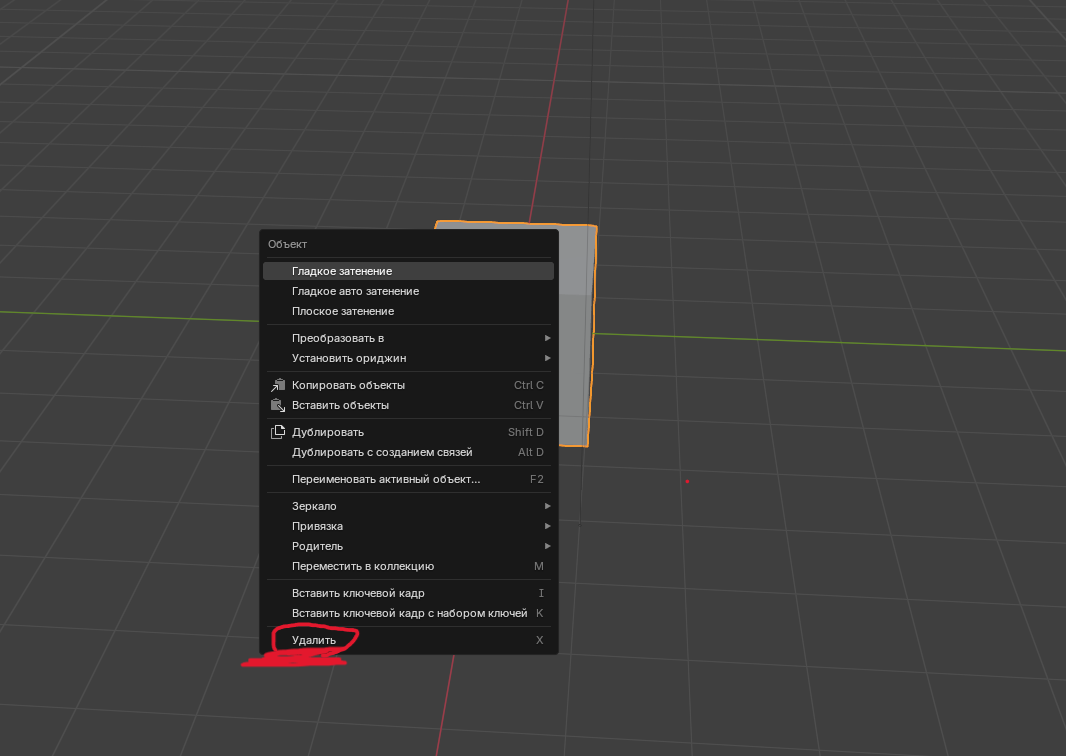Image resolution: width=1066 pixels, height=756 pixels.
Task: Open the Установить ориджин submenu
Action: pyautogui.click(x=408, y=358)
